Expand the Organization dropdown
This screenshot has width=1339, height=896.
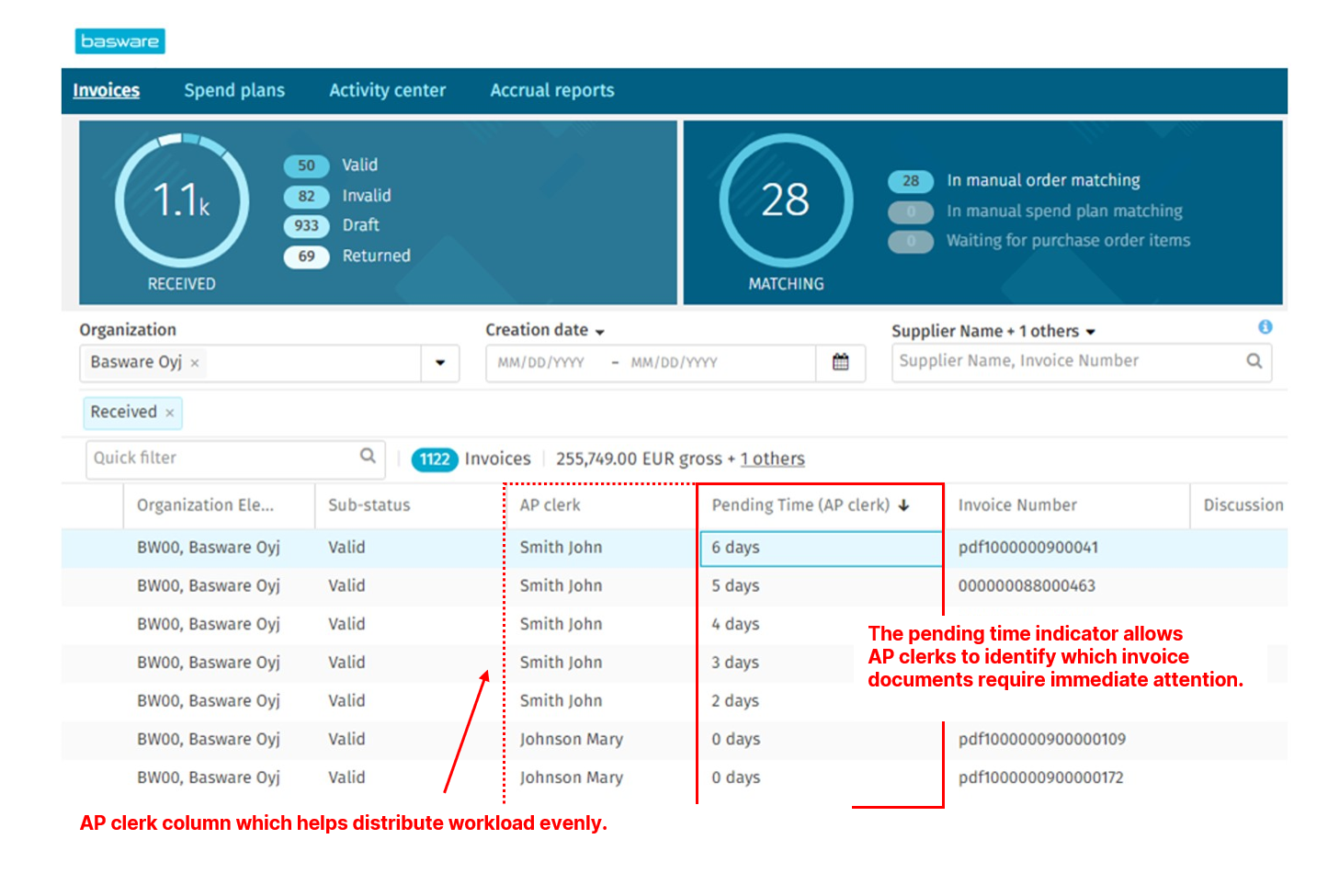pyautogui.click(x=440, y=363)
